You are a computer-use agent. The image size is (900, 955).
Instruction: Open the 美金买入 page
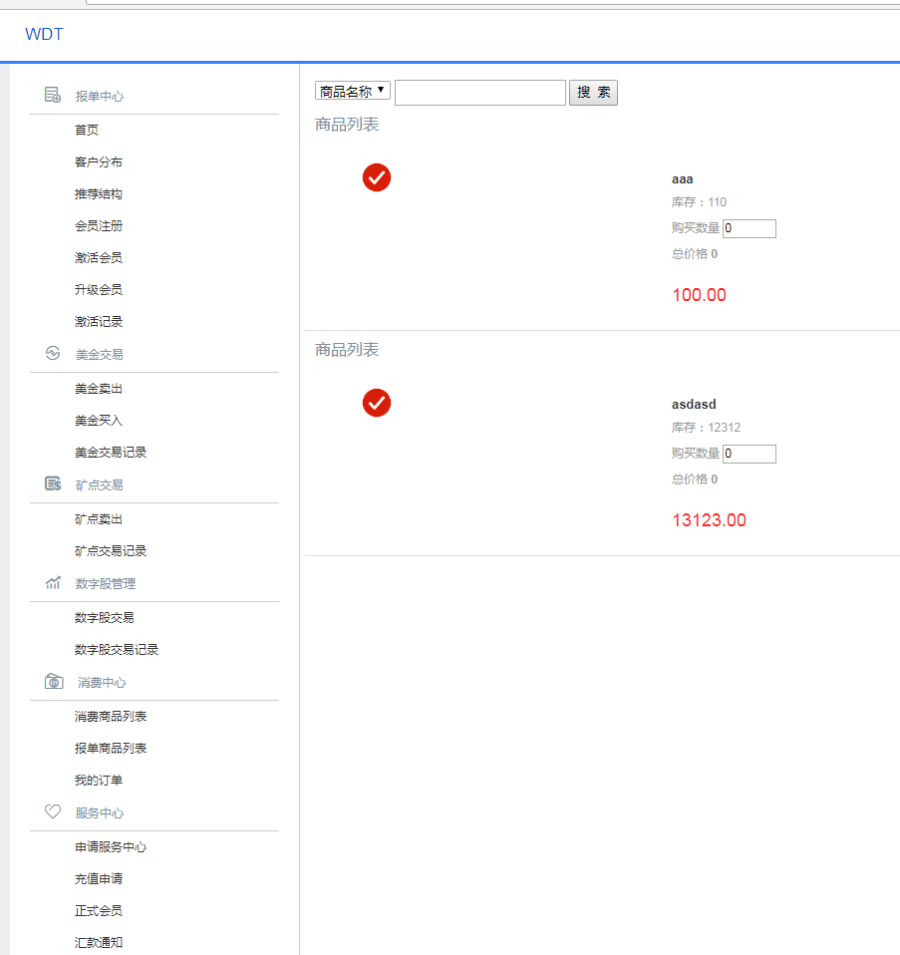point(98,420)
